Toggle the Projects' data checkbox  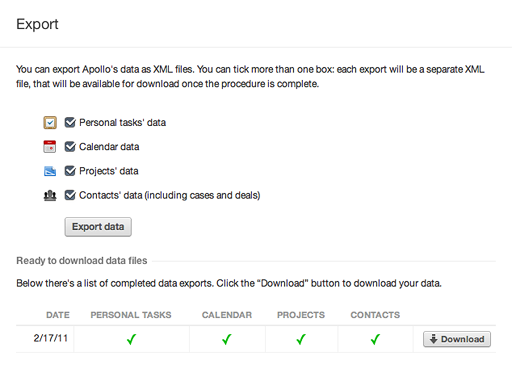tap(70, 171)
